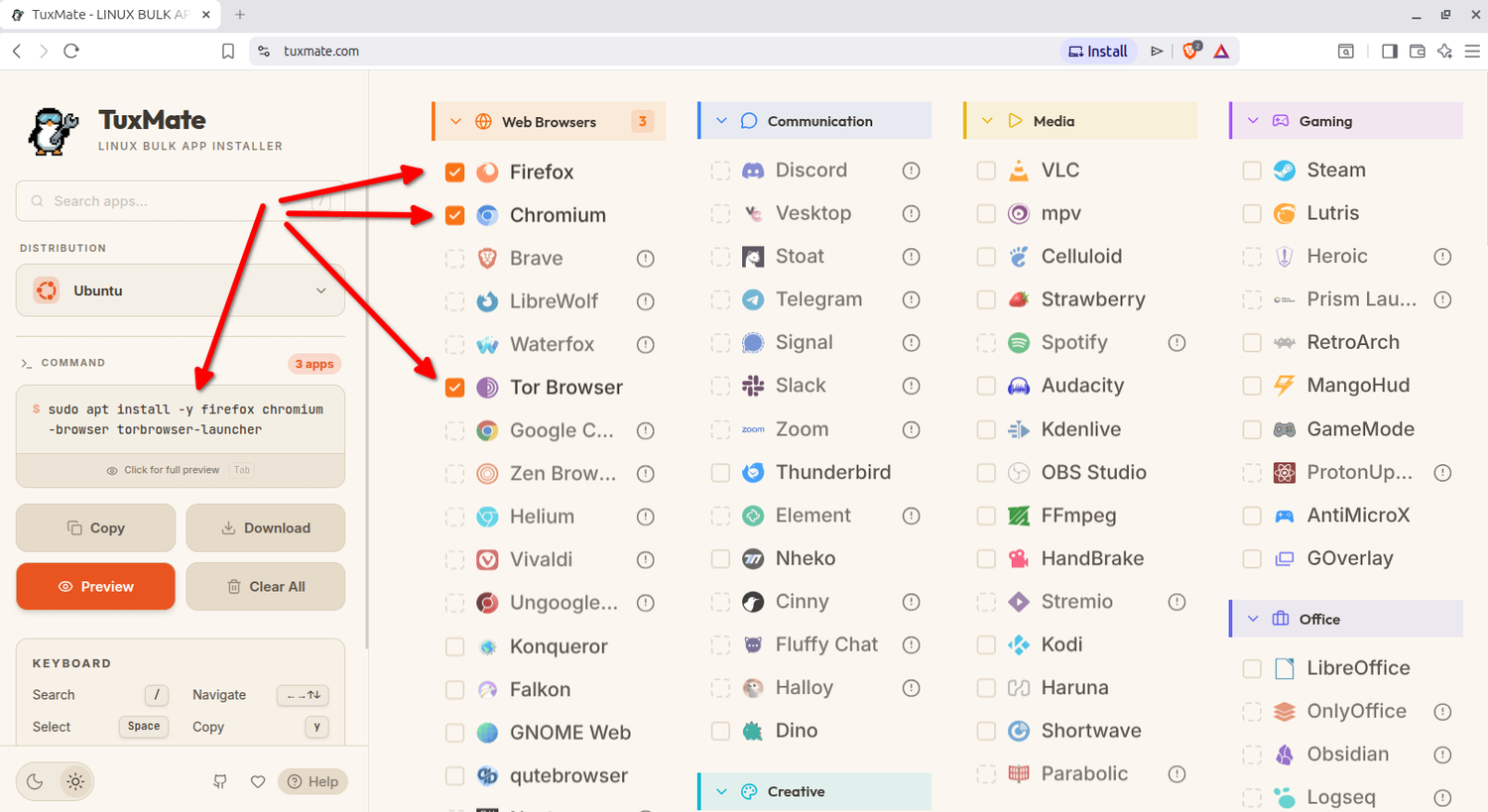
Task: Open the browser main menu
Action: 1472,52
